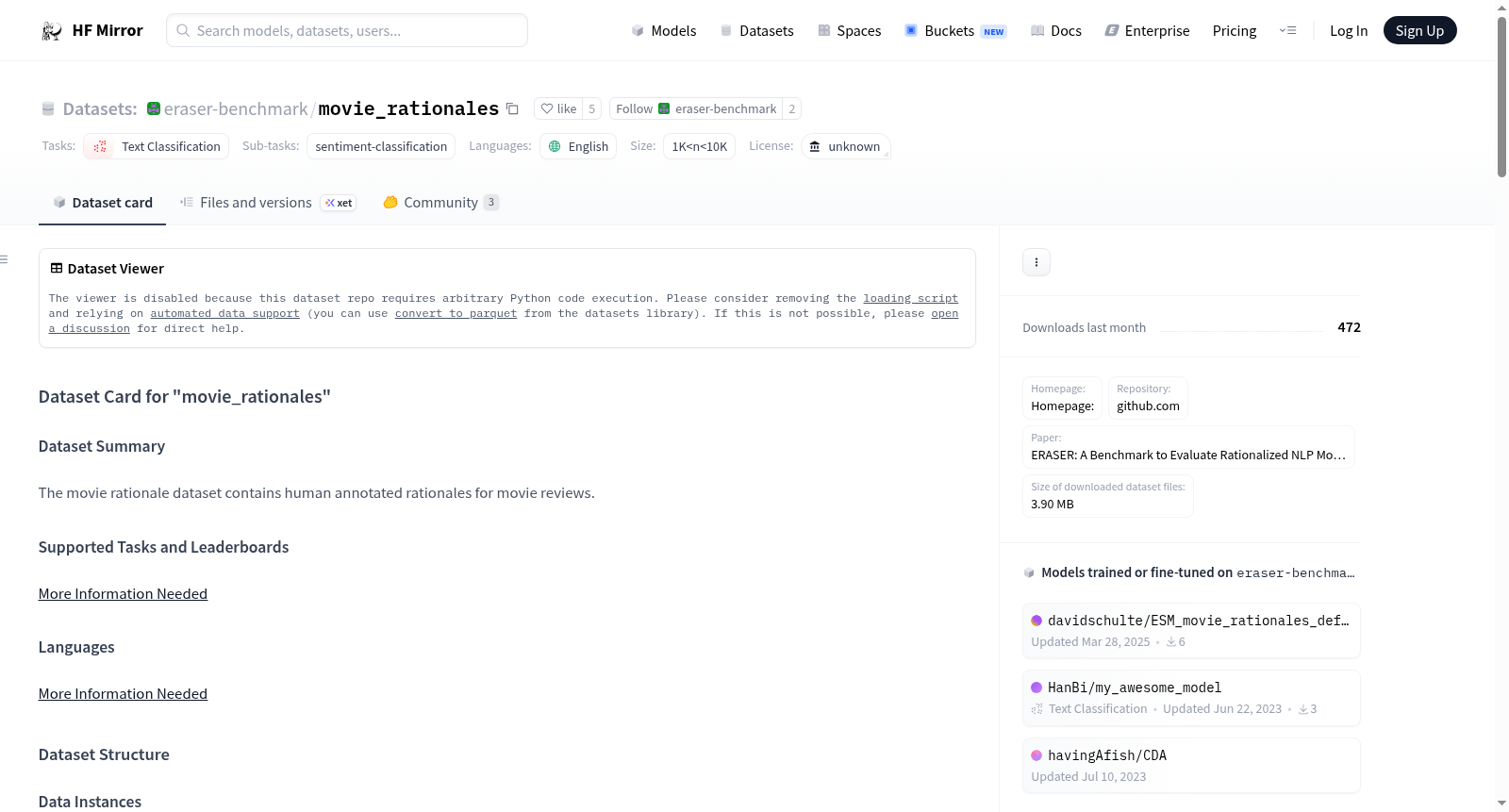Open the Datasets navigation item
This screenshot has width=1509, height=812.
(756, 30)
